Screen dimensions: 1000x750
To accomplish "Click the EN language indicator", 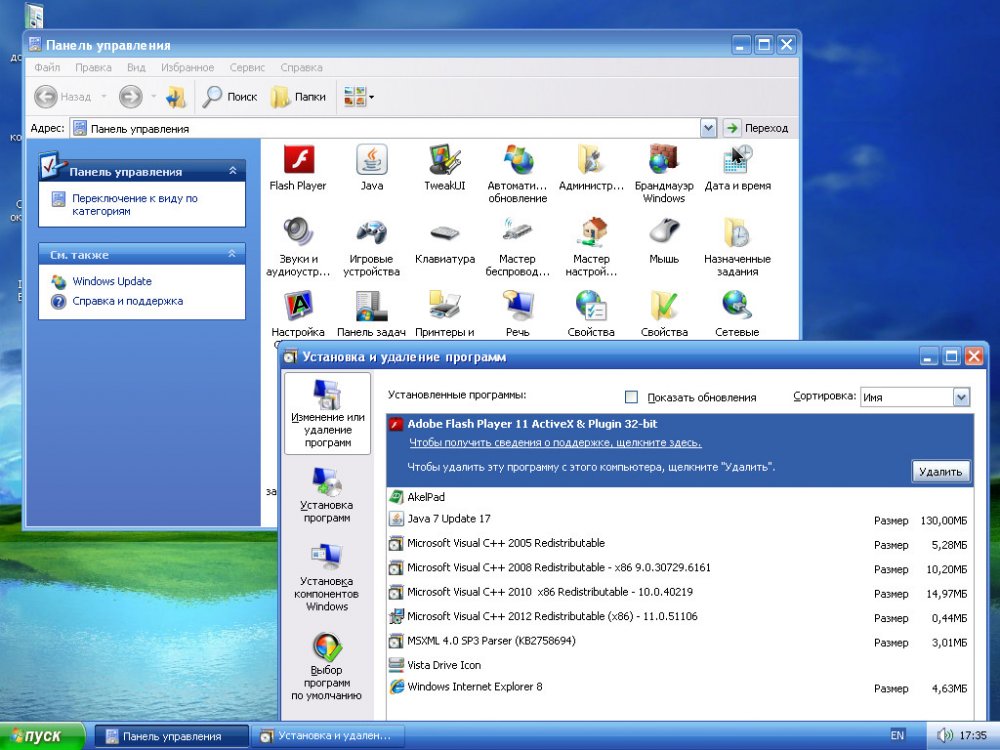I will point(897,735).
